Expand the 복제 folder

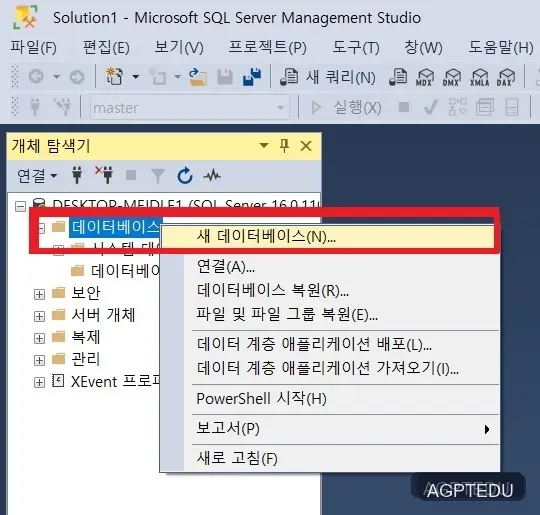39,338
